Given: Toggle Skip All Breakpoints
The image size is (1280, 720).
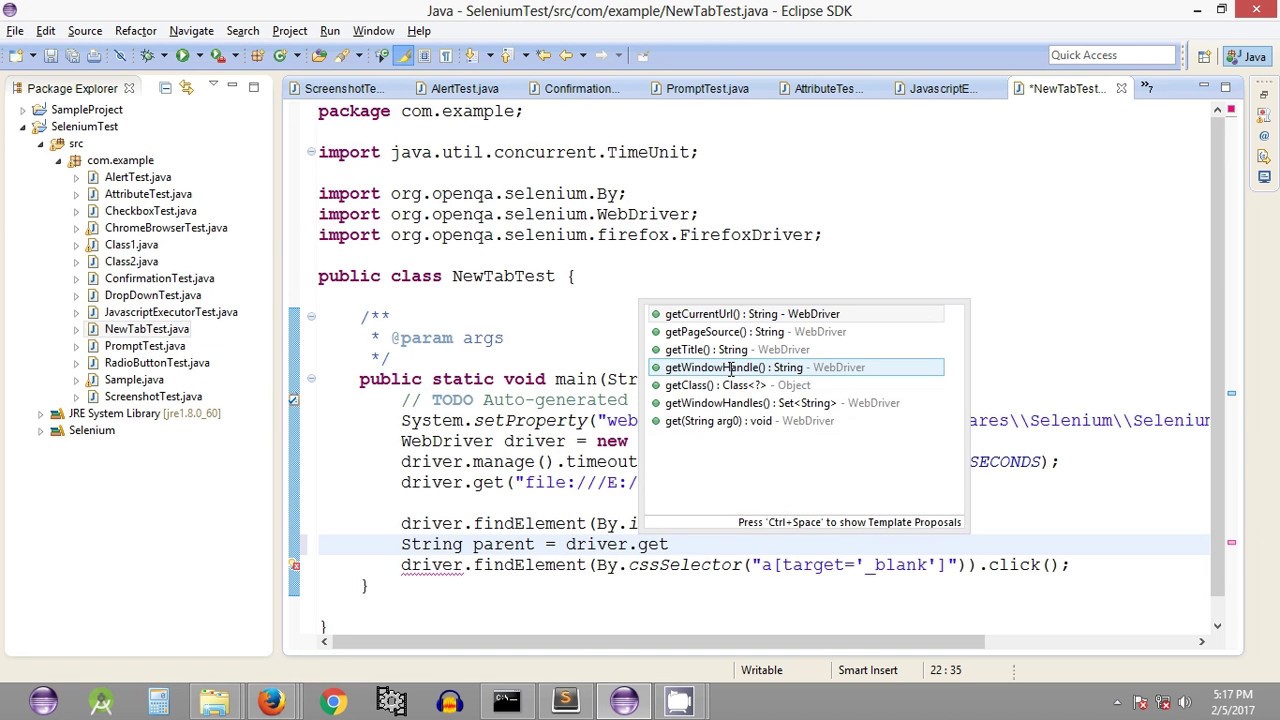Looking at the screenshot, I should pyautogui.click(x=120, y=55).
